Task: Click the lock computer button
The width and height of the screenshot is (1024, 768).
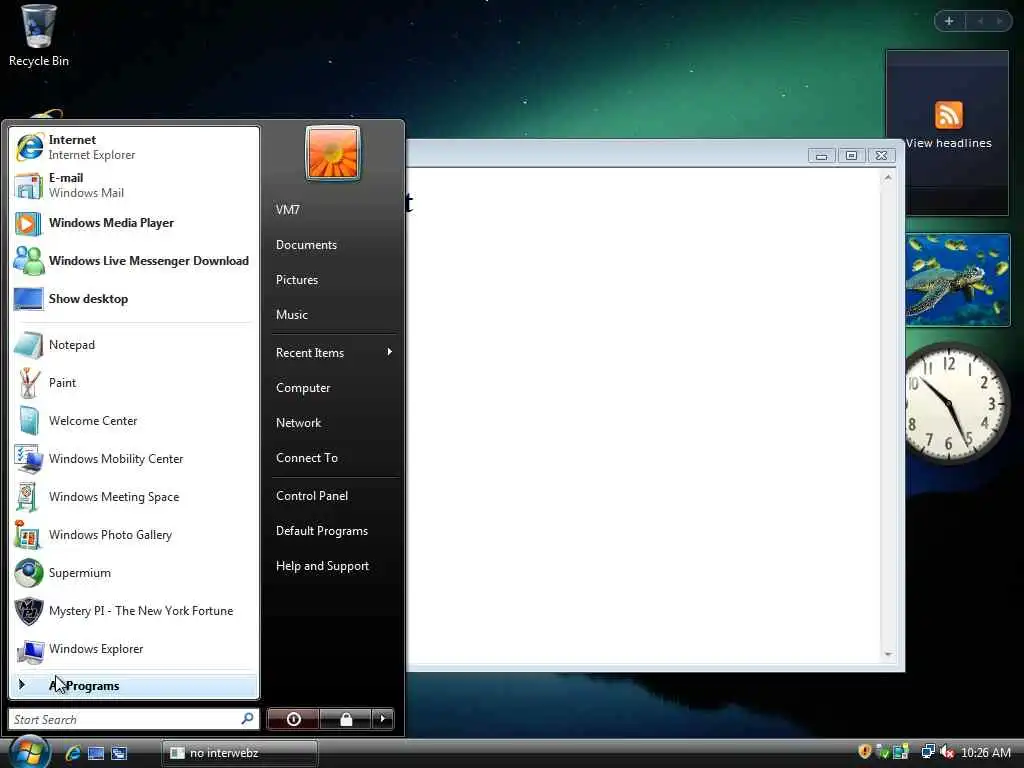Action: coord(345,719)
